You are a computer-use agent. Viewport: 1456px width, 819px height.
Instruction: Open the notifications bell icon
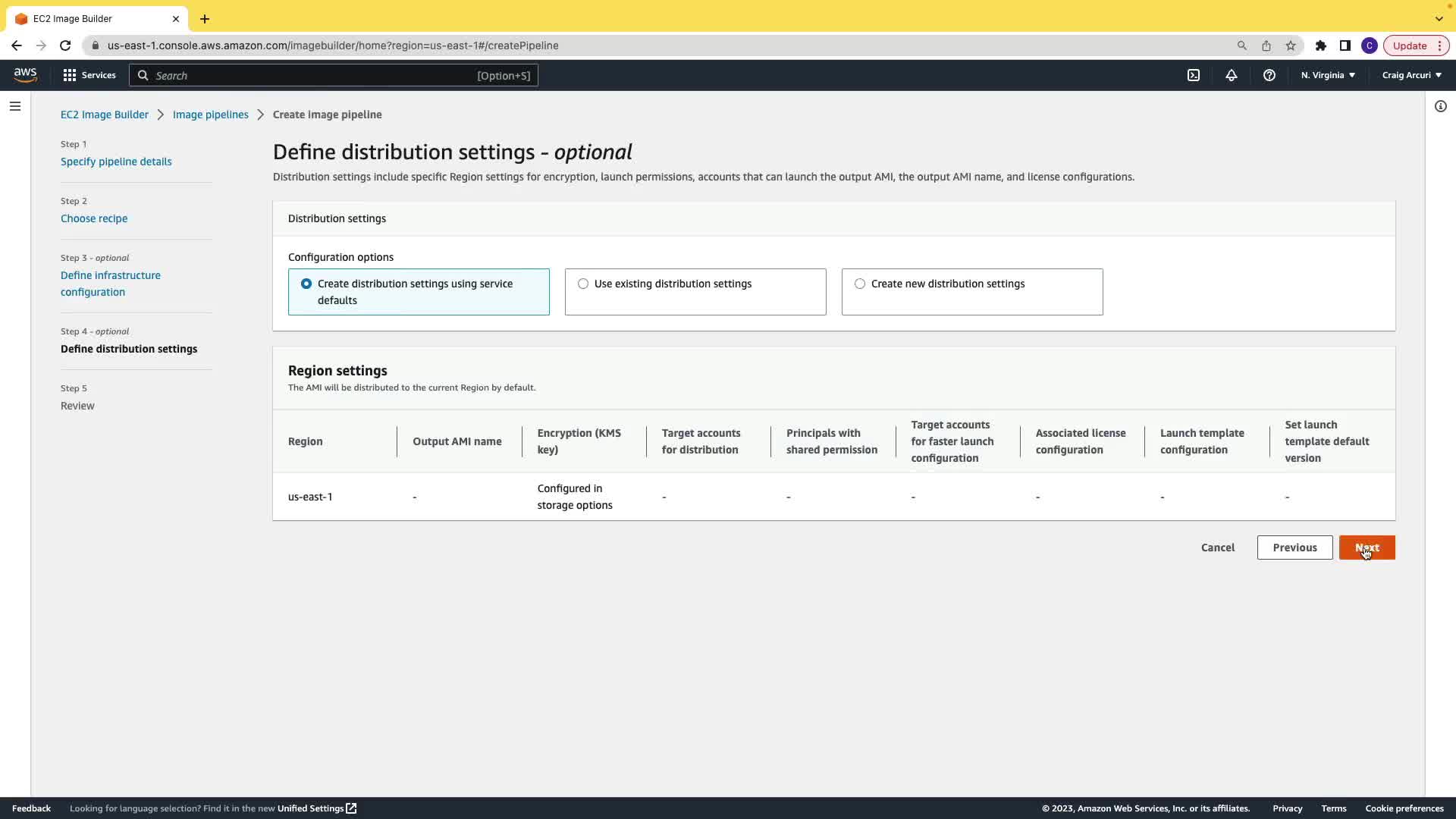coord(1232,75)
